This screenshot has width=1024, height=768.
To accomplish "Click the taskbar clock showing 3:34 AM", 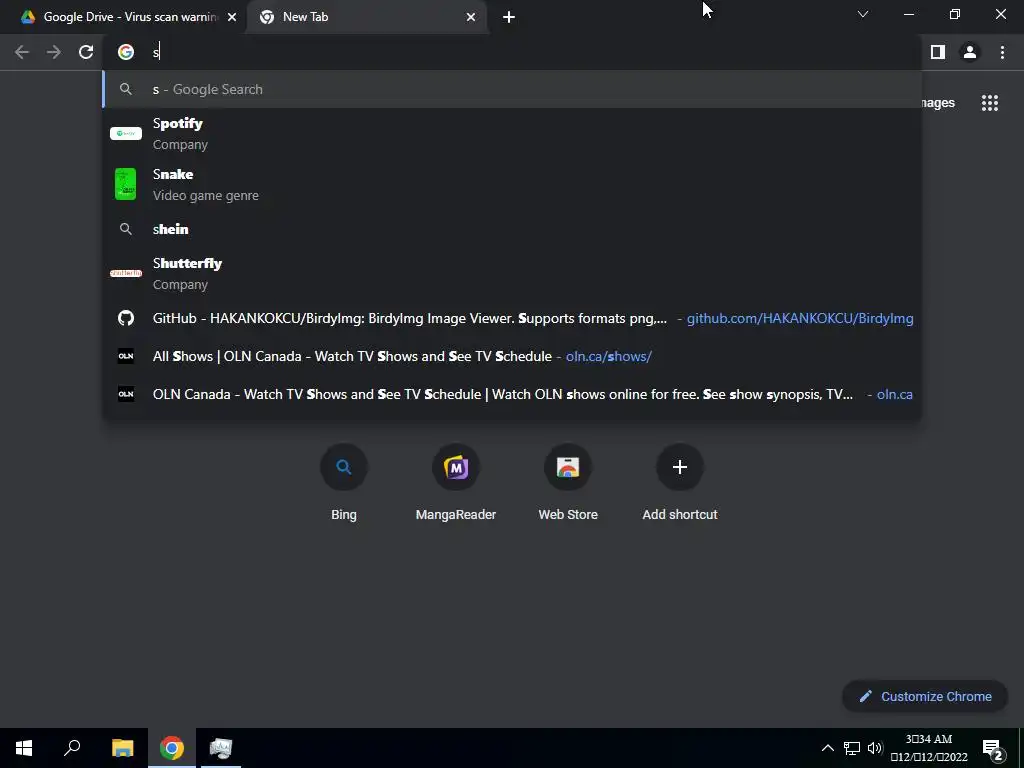I will click(929, 748).
